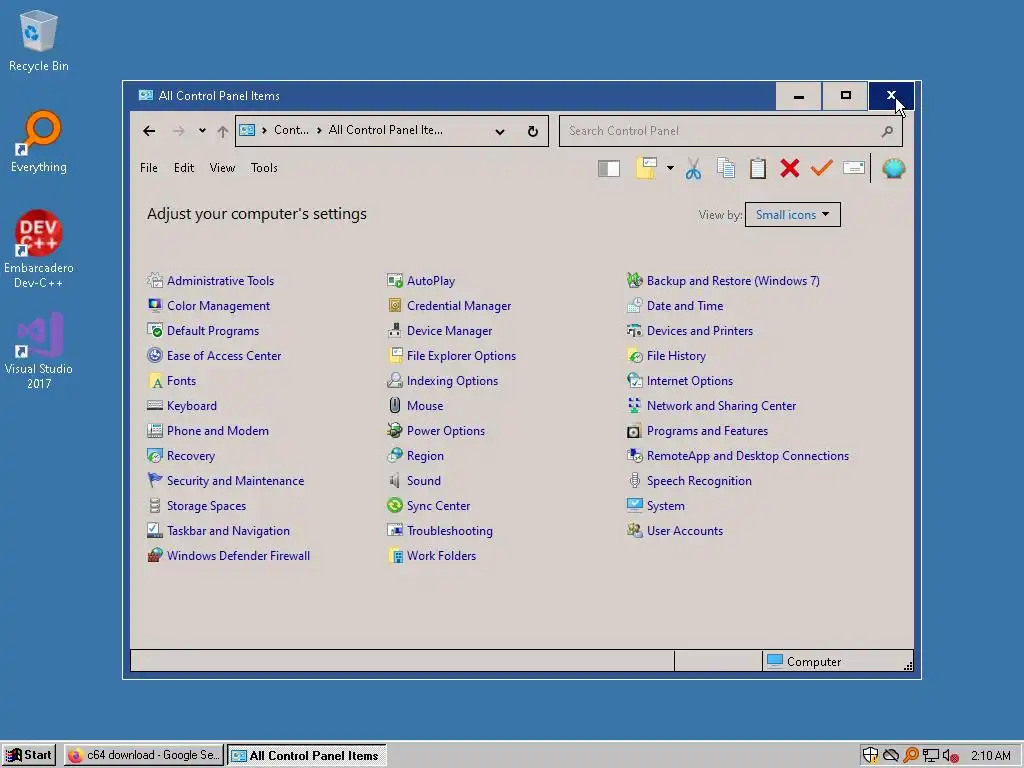
Task: Click the Windows Security shield tray icon
Action: tap(870, 755)
